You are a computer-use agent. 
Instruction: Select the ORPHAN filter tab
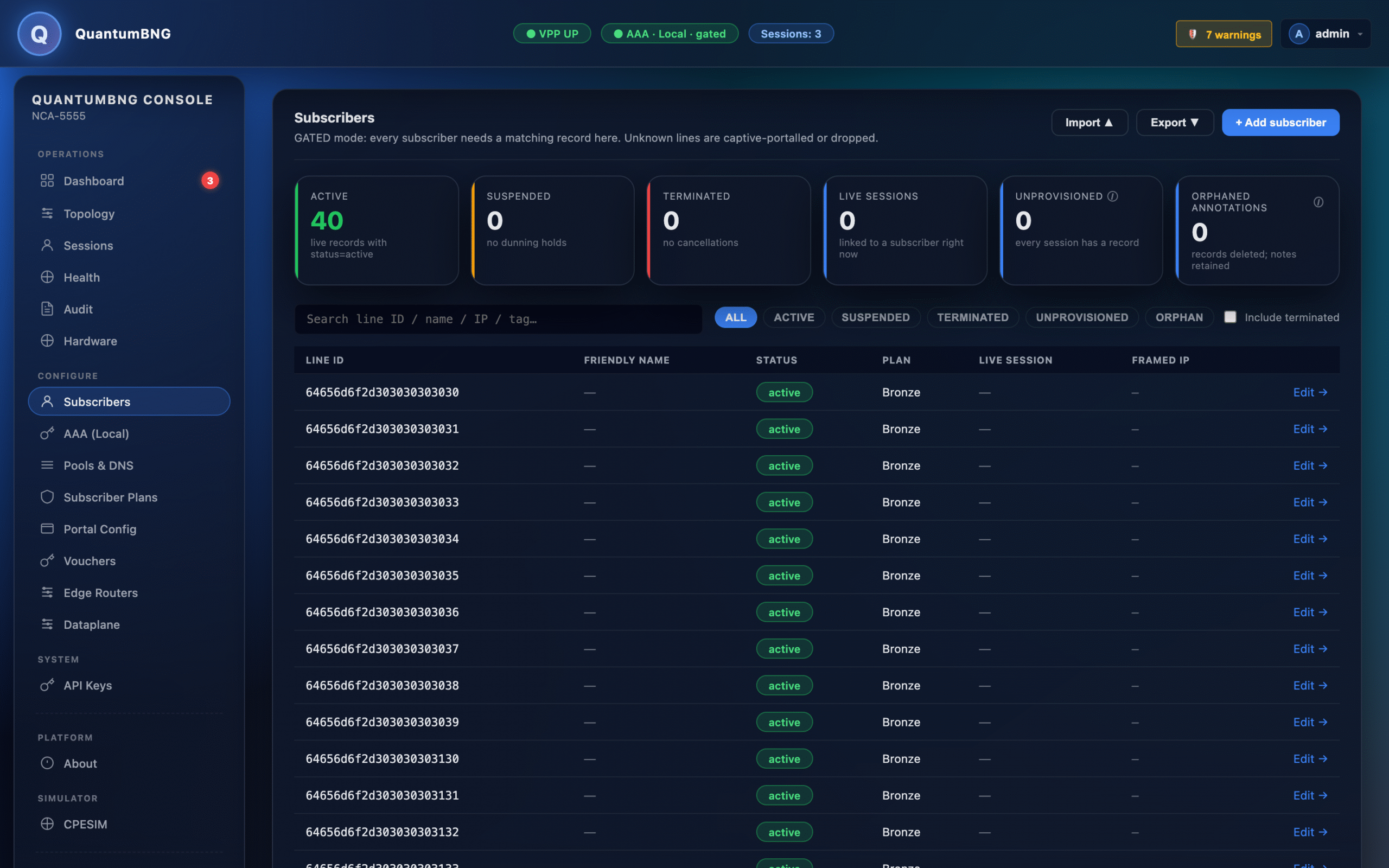[1179, 317]
